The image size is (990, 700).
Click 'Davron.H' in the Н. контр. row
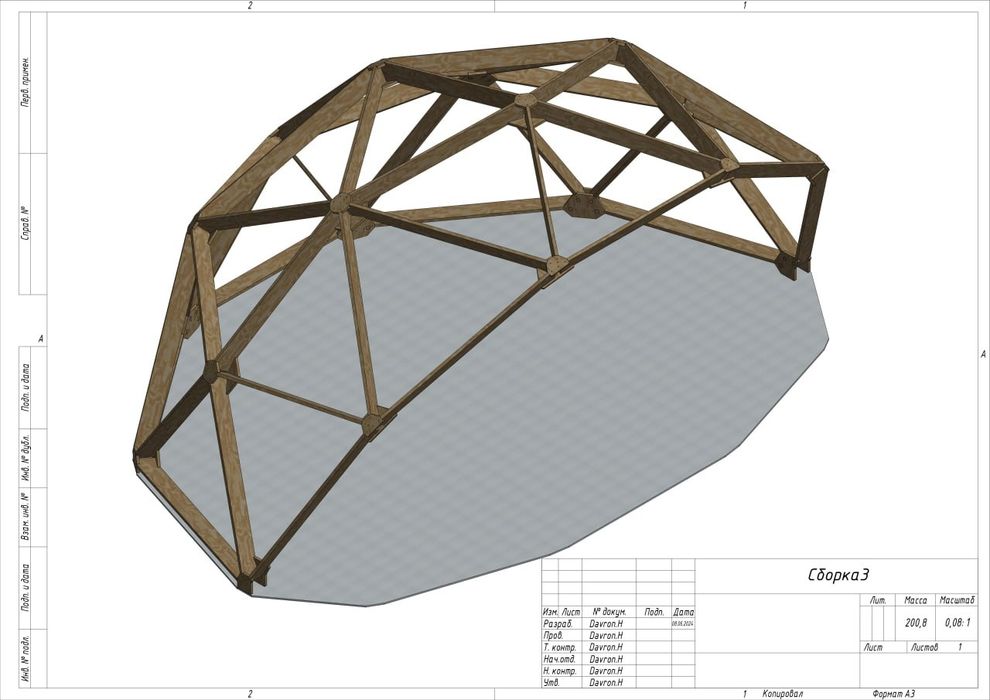coord(605,671)
